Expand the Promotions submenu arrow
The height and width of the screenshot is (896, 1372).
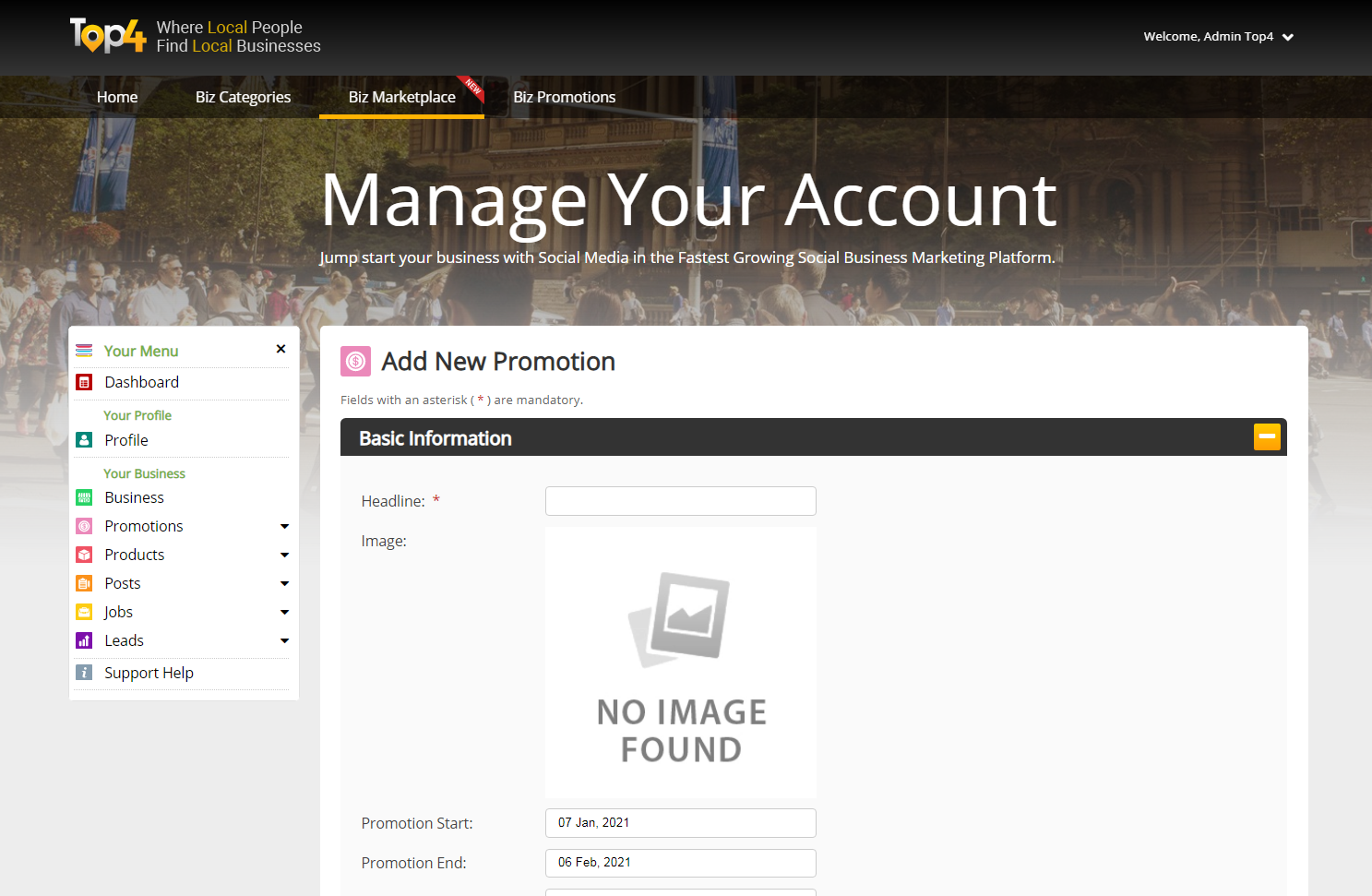[284, 526]
